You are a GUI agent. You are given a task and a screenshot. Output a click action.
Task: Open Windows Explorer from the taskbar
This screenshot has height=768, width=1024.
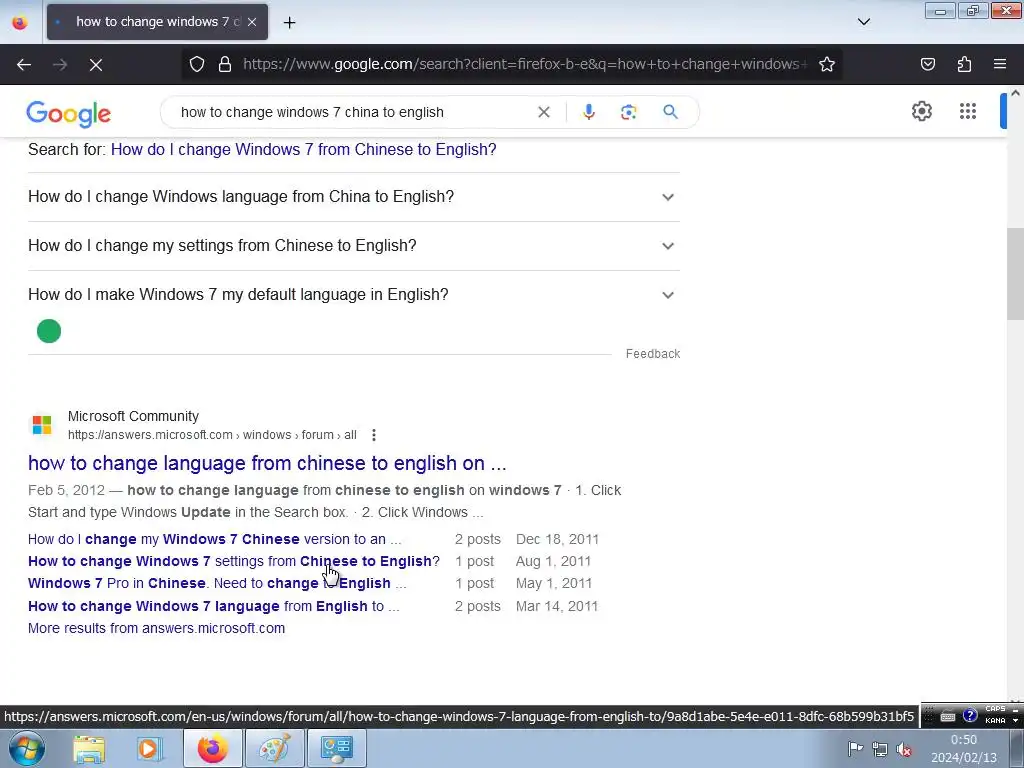click(x=89, y=748)
